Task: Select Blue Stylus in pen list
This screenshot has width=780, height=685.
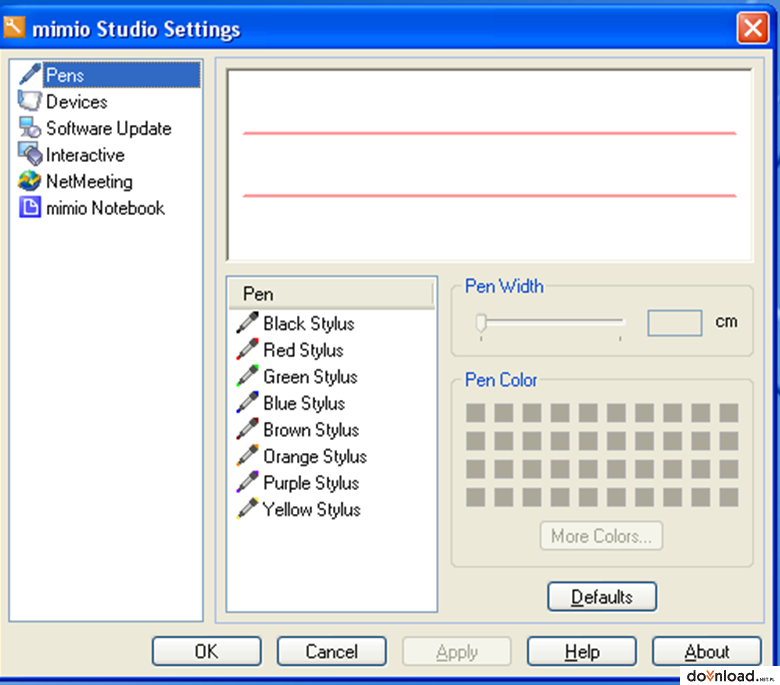Action: tap(304, 403)
